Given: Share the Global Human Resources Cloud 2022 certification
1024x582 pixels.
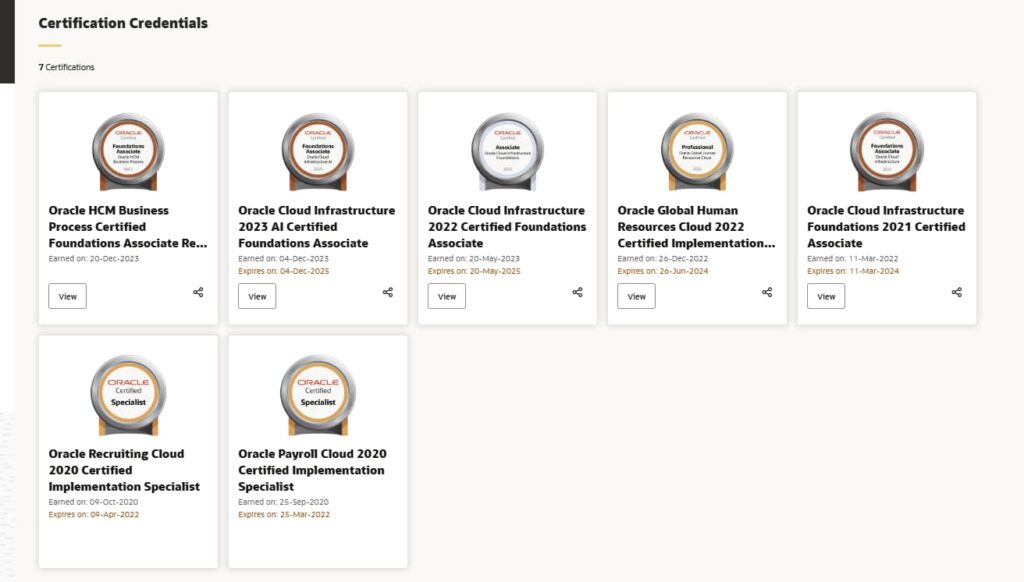Looking at the screenshot, I should click(767, 292).
